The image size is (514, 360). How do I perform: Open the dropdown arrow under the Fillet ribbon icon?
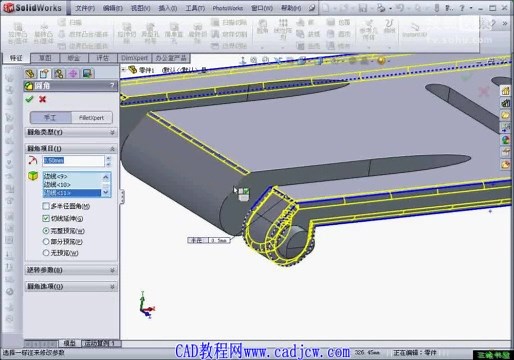[262, 47]
